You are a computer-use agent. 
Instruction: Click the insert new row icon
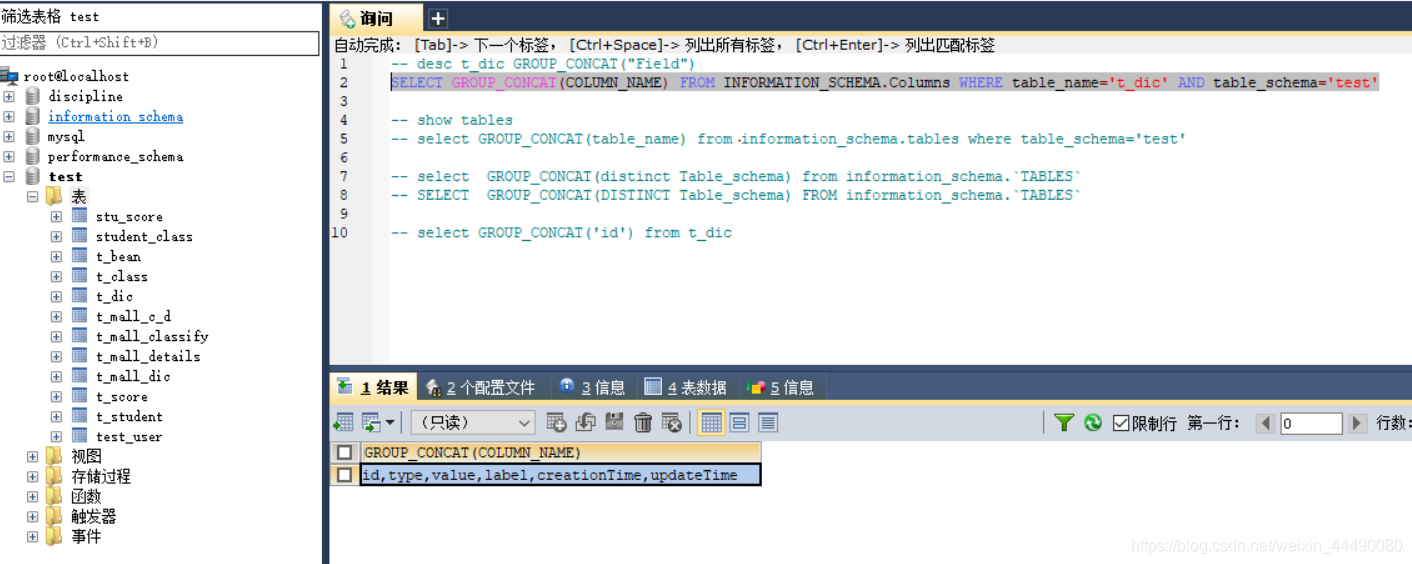(x=556, y=423)
